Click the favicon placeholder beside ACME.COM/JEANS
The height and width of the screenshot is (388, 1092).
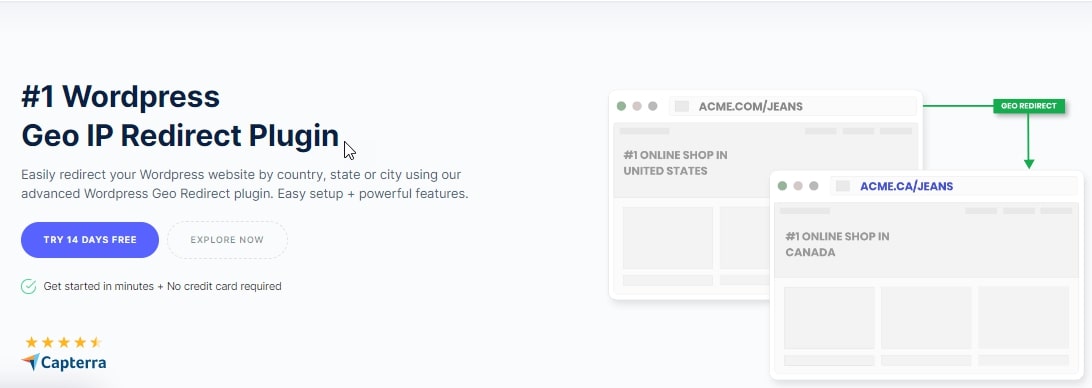coord(682,107)
